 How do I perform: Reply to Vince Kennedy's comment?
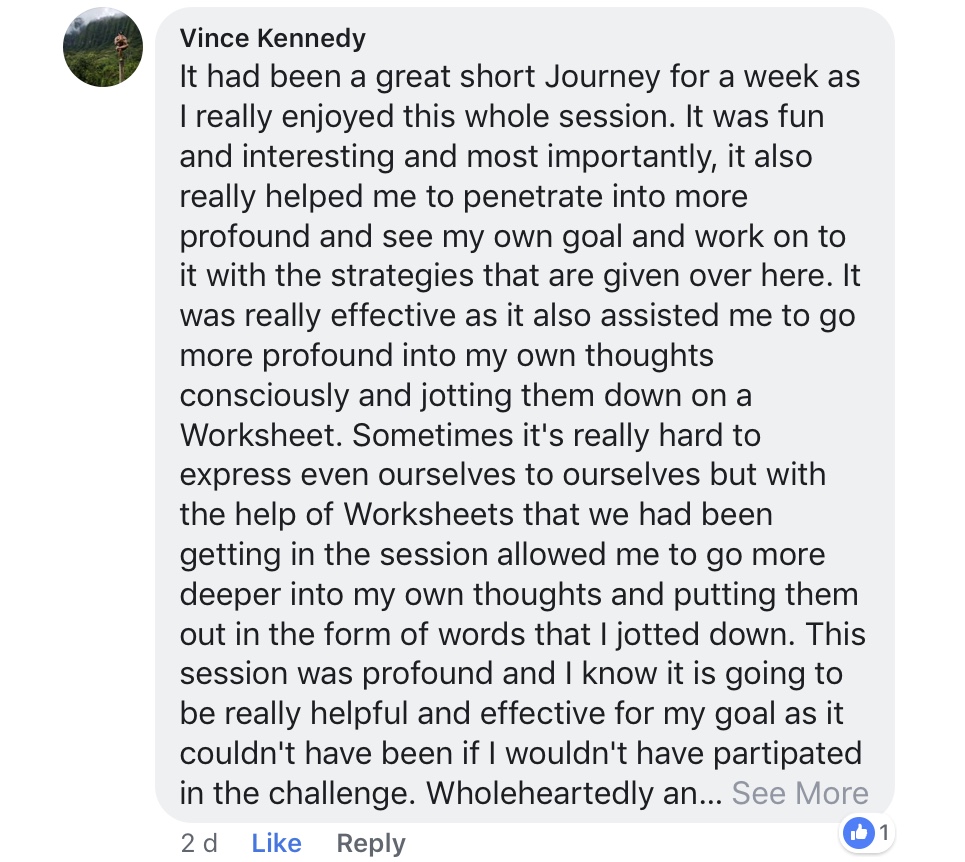[370, 843]
